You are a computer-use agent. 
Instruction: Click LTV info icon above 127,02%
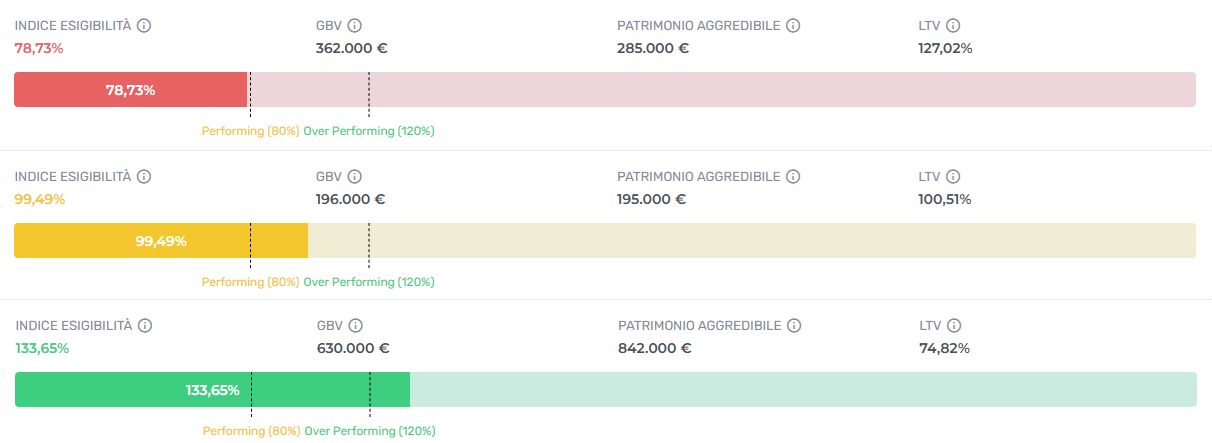(952, 26)
